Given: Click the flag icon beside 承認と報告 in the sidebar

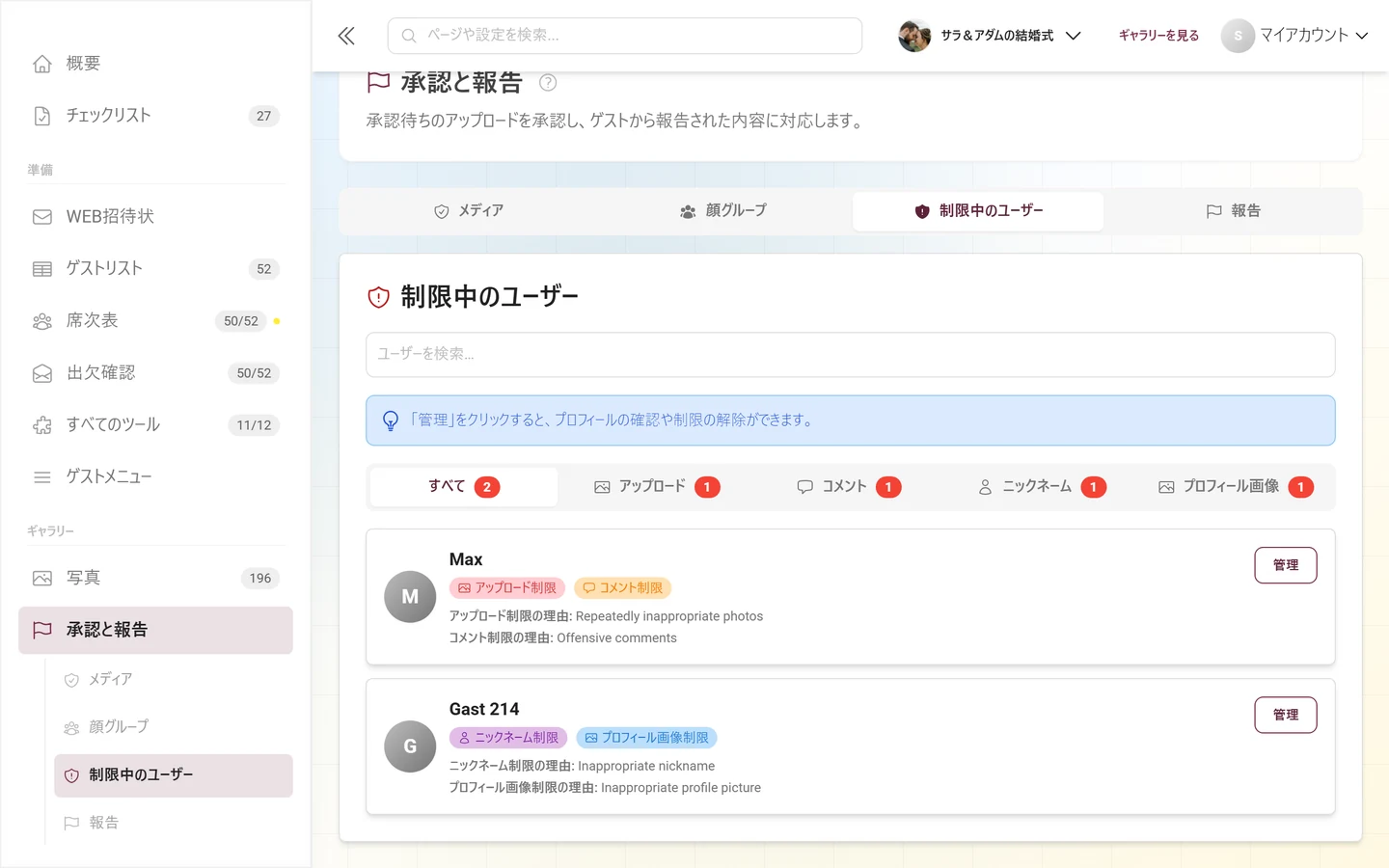Looking at the screenshot, I should pos(42,630).
